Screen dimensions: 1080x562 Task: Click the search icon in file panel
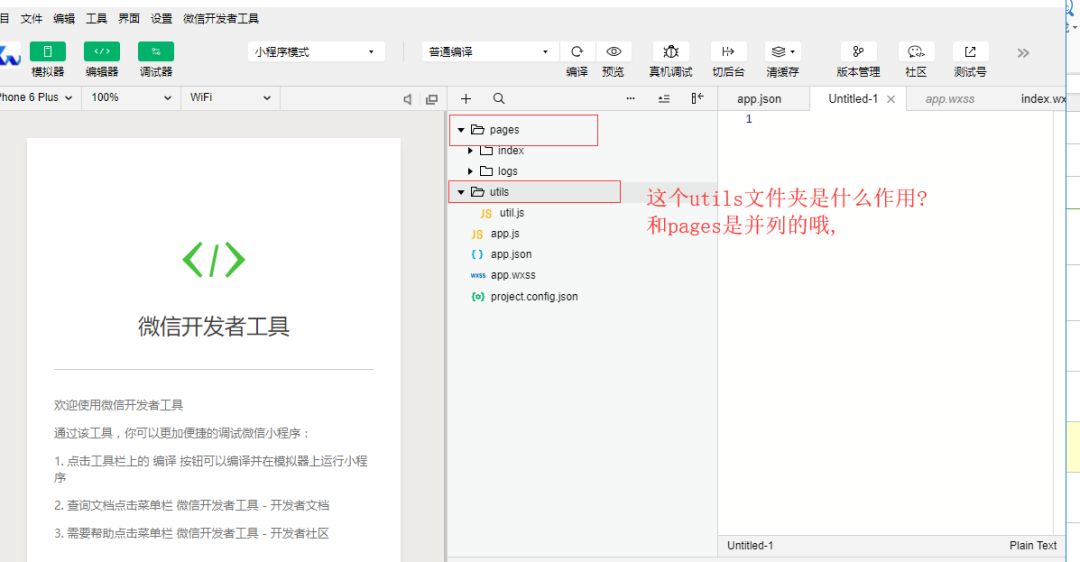click(499, 98)
